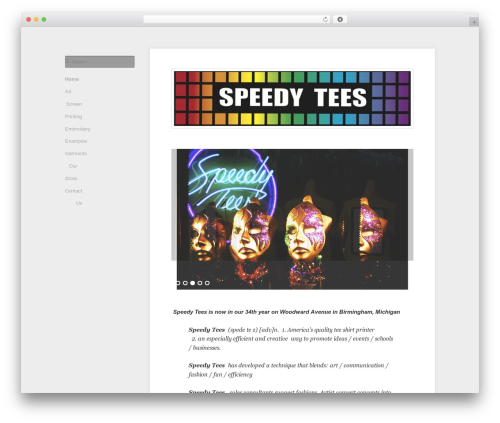Show the first slide using its dot
500x423 pixels.
(178, 283)
